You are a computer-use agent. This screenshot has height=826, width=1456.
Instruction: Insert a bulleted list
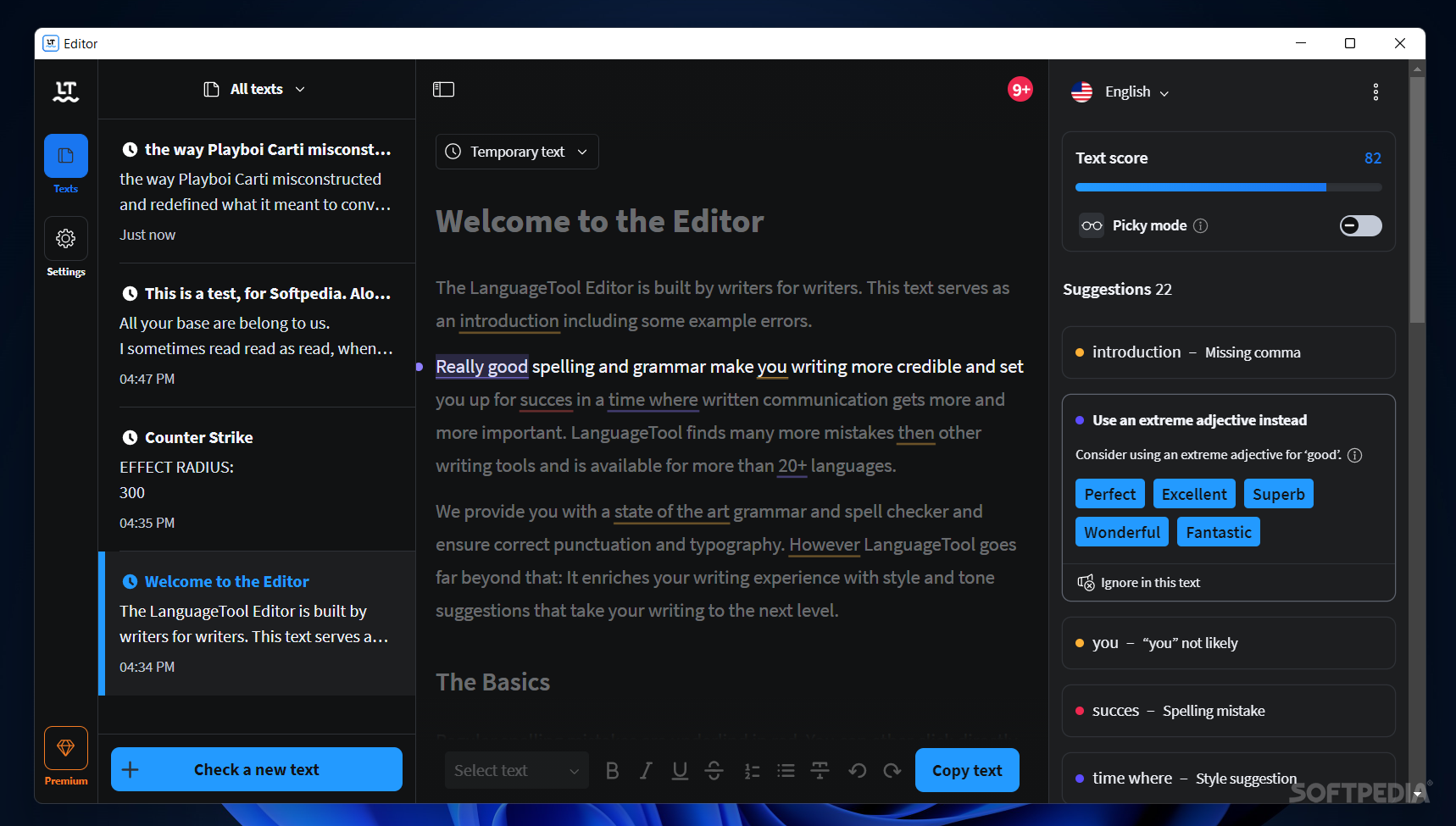coord(786,770)
